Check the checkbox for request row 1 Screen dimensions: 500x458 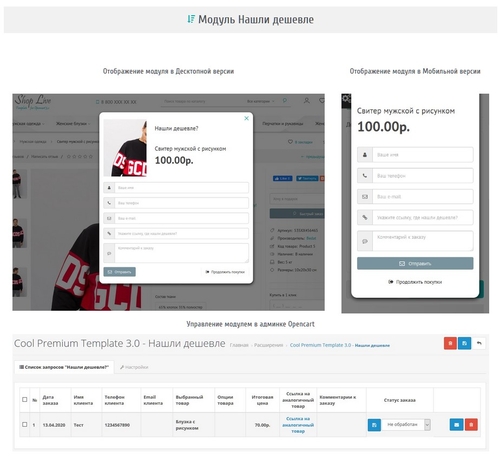[x=24, y=425]
